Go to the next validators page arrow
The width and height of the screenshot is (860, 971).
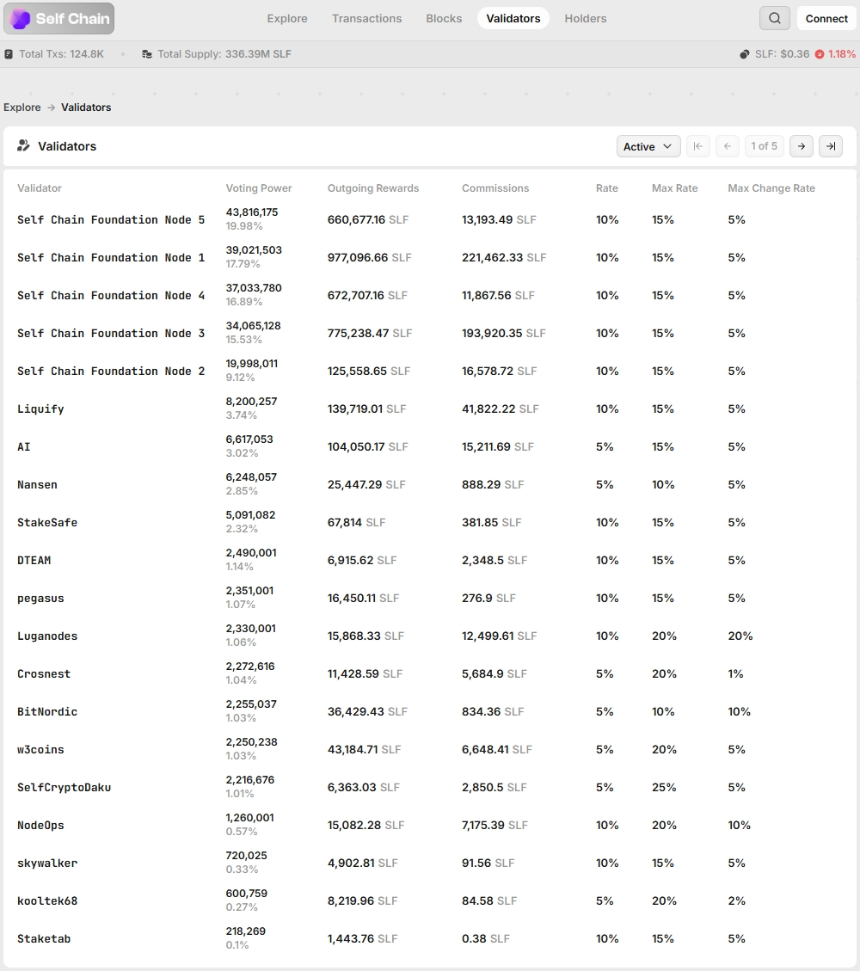(x=801, y=146)
